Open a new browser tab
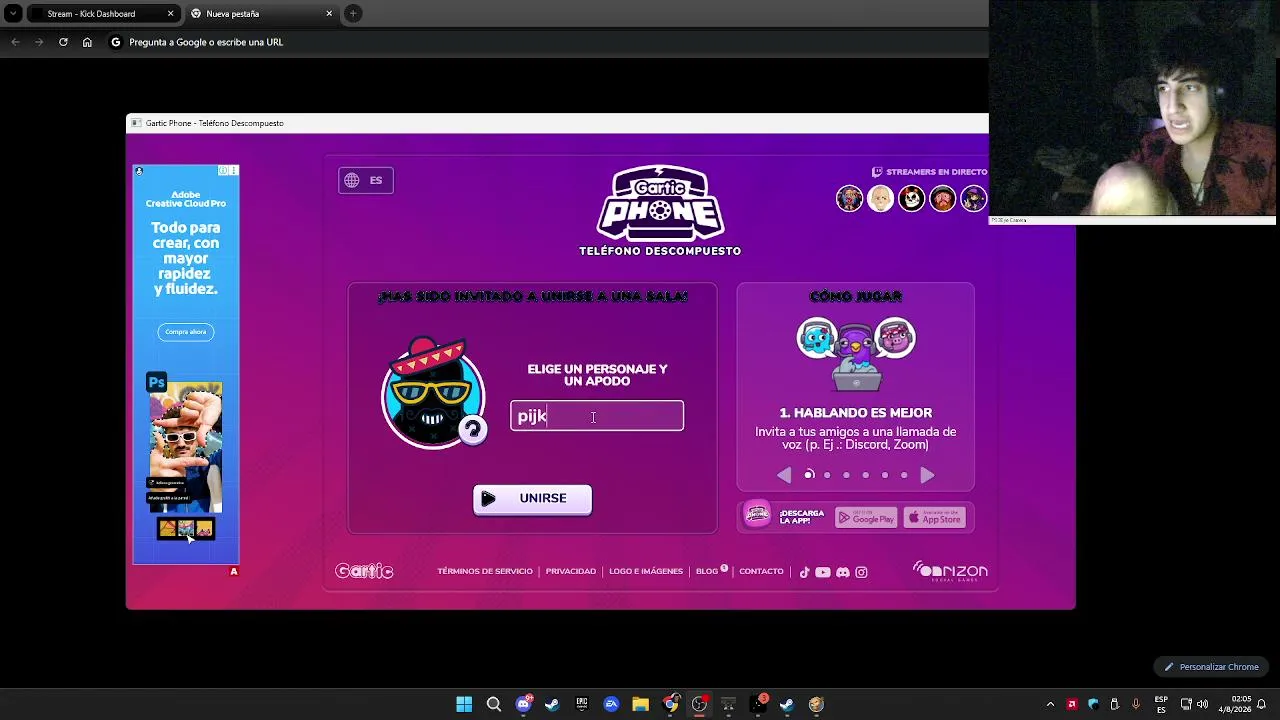Image resolution: width=1280 pixels, height=720 pixels. pos(353,14)
